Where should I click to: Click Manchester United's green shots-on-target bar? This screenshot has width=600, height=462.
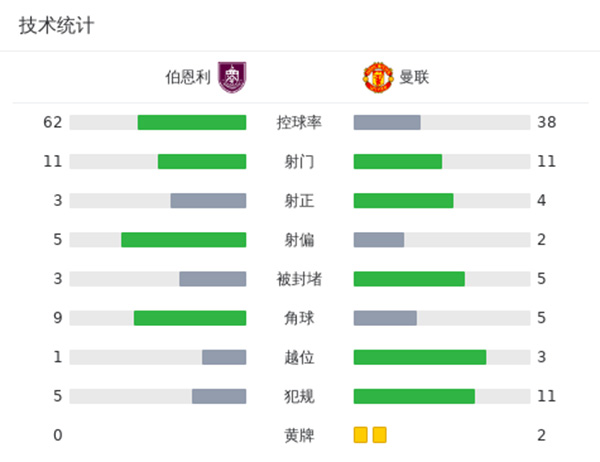click(403, 200)
